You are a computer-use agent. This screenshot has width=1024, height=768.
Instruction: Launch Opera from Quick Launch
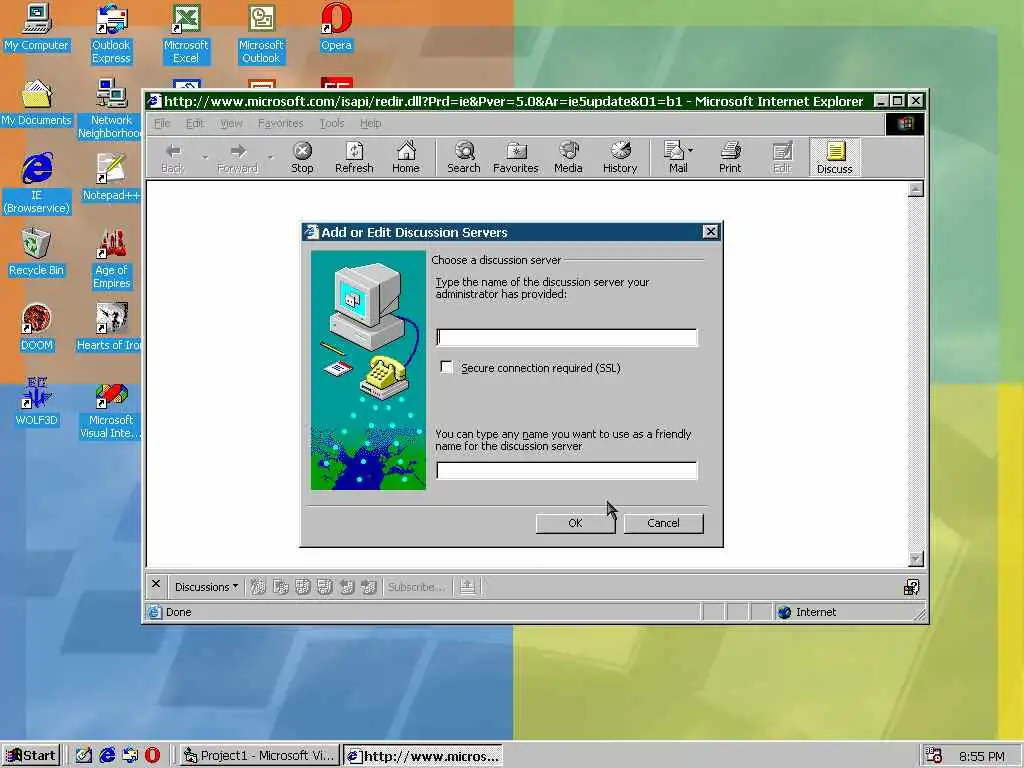point(152,755)
